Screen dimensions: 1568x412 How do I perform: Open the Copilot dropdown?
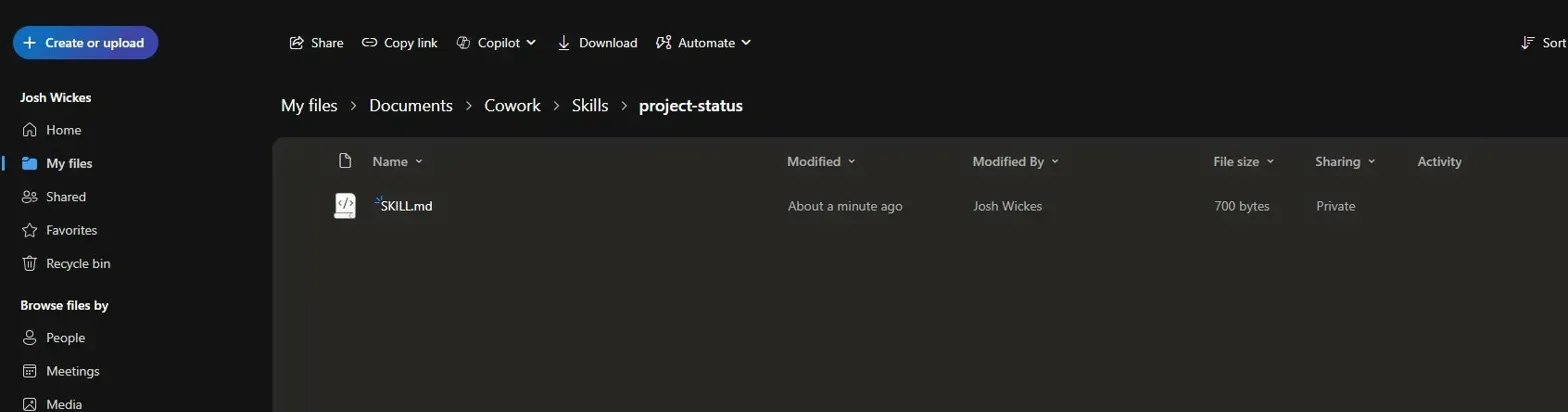click(x=496, y=43)
